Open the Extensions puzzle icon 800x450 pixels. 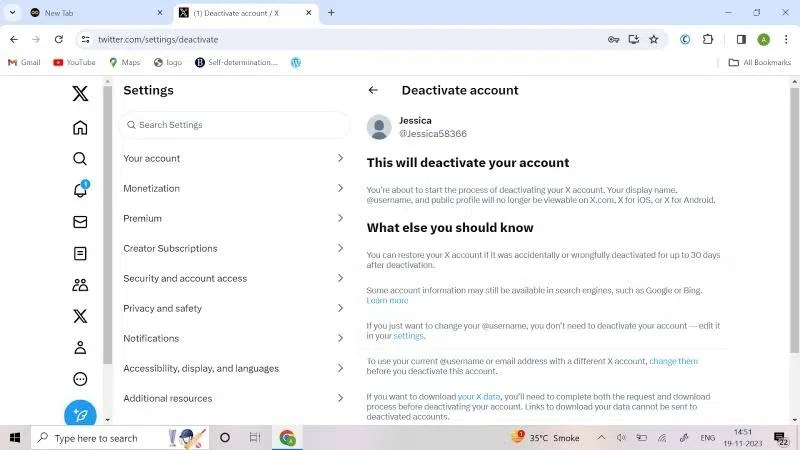tap(708, 39)
